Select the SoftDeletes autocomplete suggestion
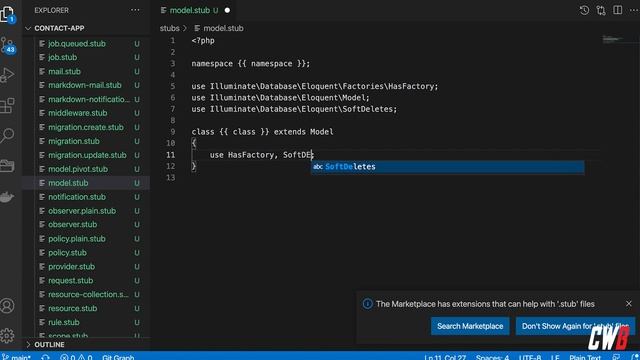This screenshot has height=360, width=640. click(x=447, y=167)
